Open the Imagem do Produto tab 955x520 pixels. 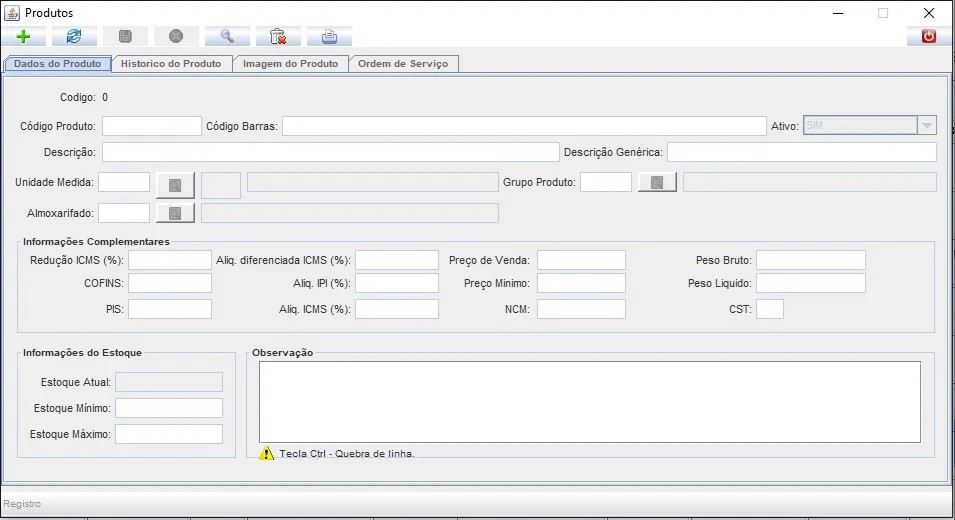(290, 63)
